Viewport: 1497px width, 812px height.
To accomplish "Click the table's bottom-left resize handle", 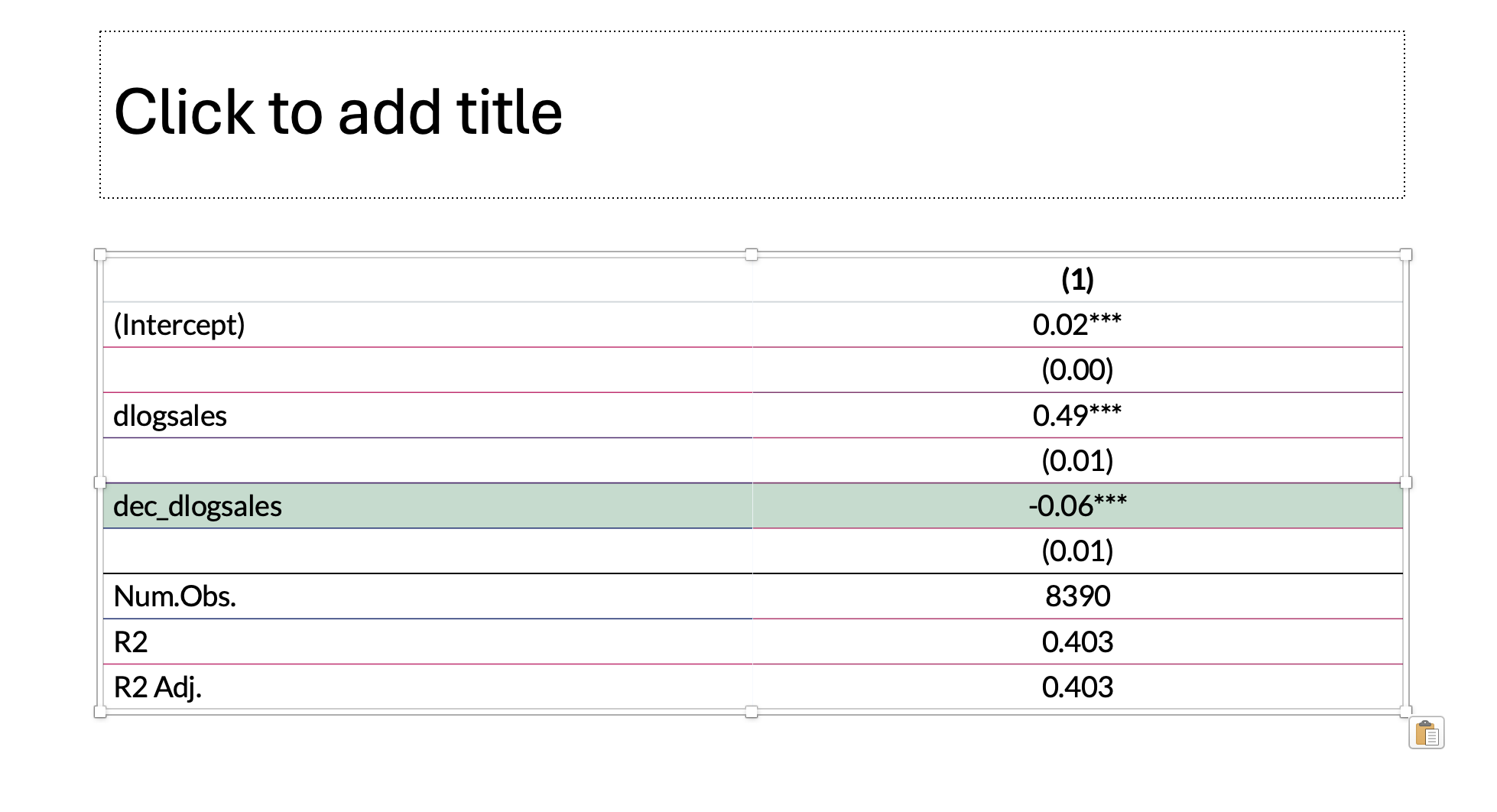I will (100, 712).
